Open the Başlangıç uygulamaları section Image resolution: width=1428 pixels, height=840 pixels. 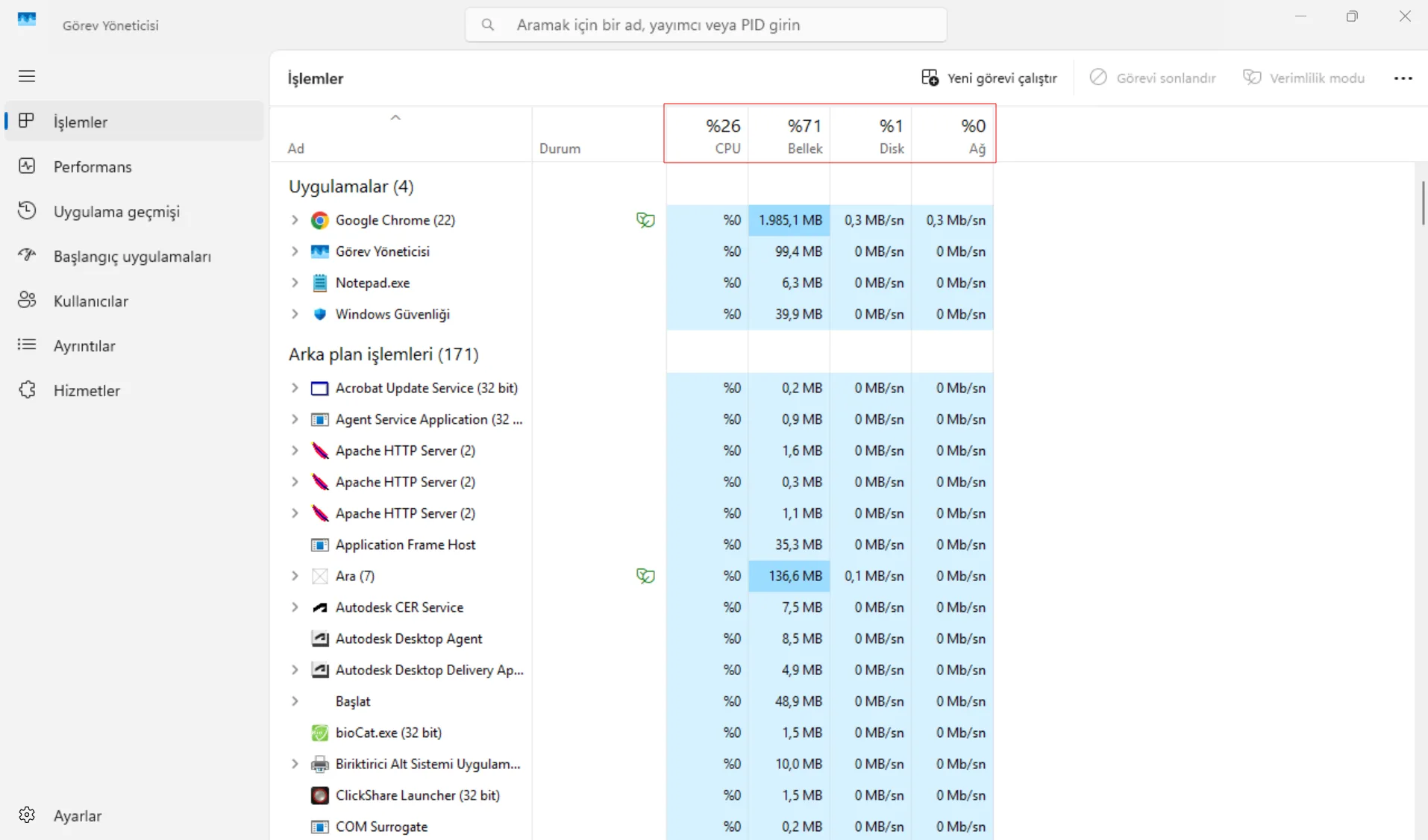click(132, 256)
